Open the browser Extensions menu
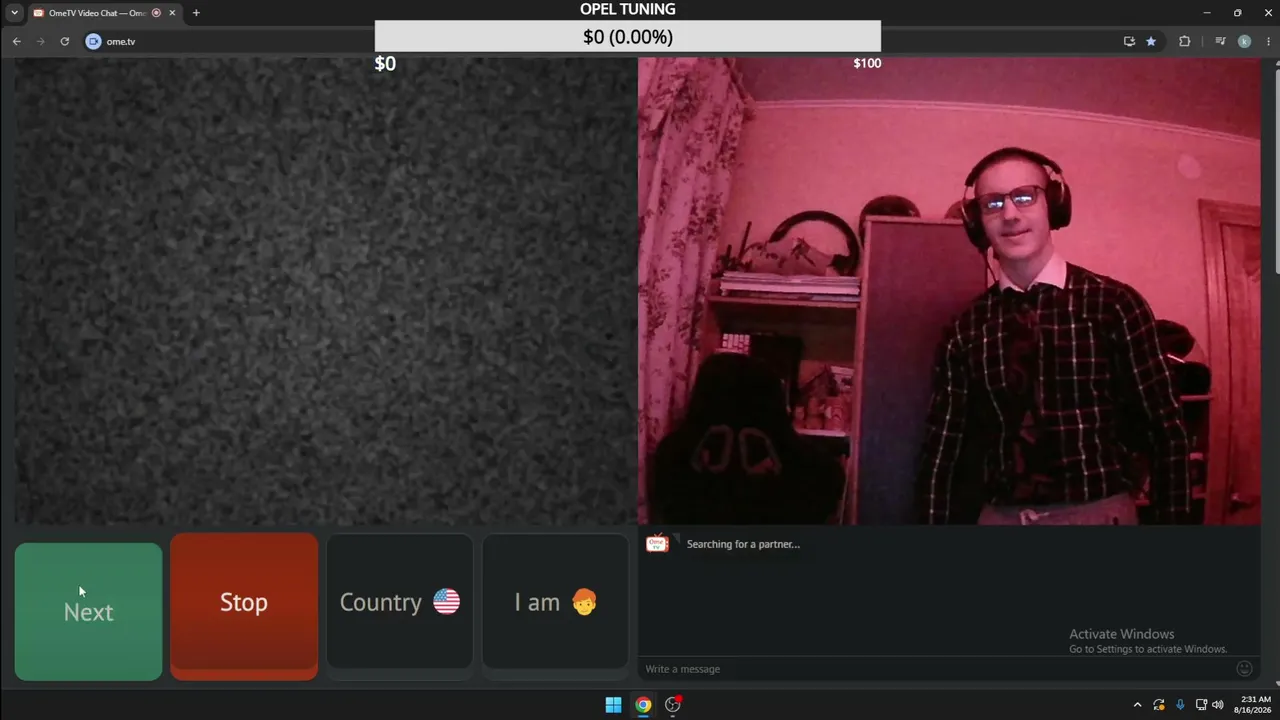The height and width of the screenshot is (720, 1280). 1185,41
